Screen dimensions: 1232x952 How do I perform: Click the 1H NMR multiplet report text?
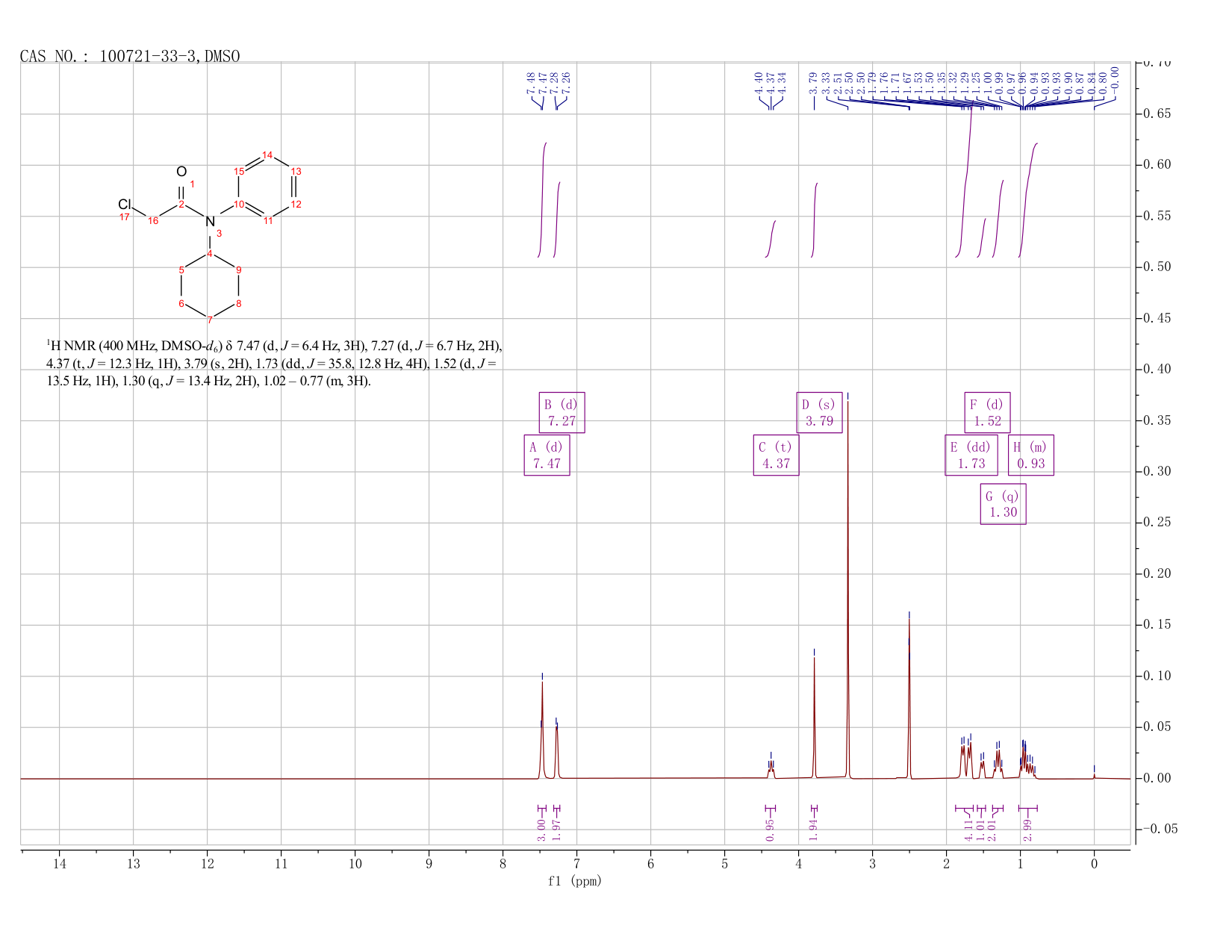274,364
